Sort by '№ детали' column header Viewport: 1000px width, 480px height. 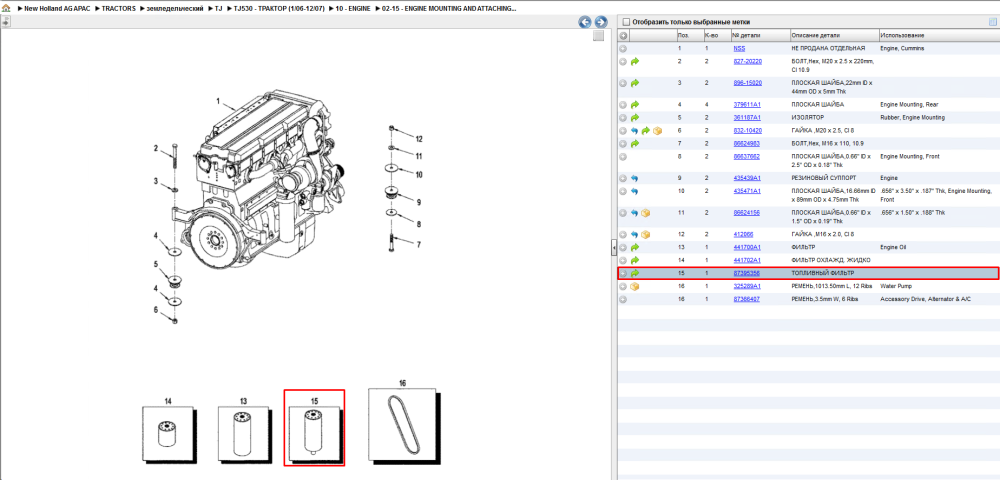760,36
